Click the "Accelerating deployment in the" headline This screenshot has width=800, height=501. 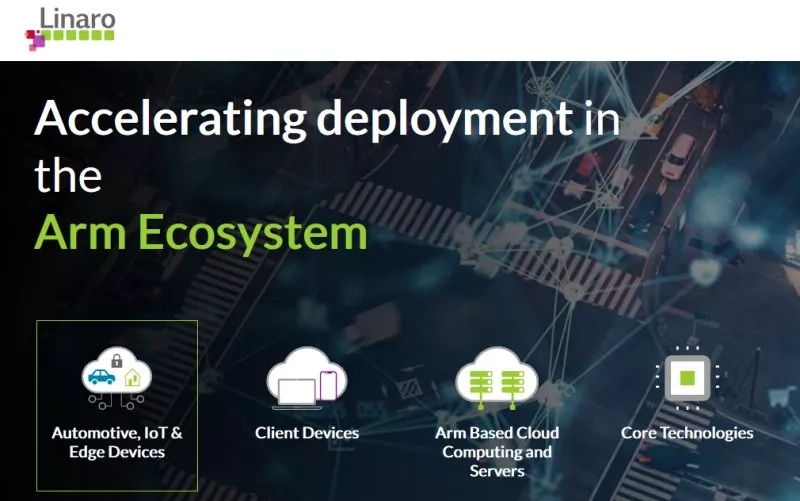pos(326,120)
